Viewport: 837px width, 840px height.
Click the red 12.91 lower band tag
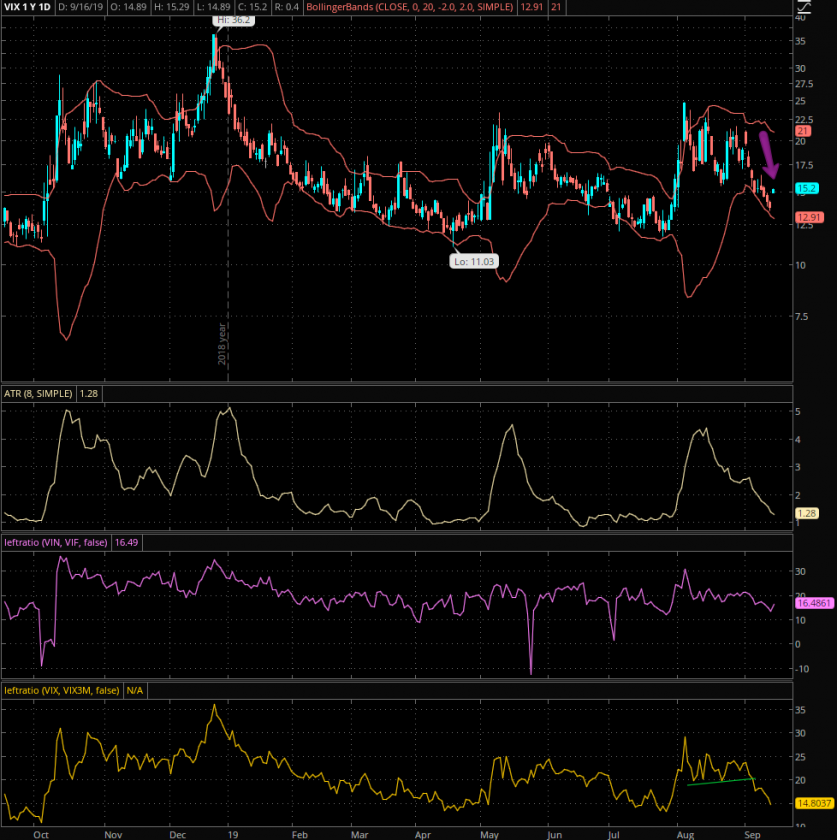(808, 217)
